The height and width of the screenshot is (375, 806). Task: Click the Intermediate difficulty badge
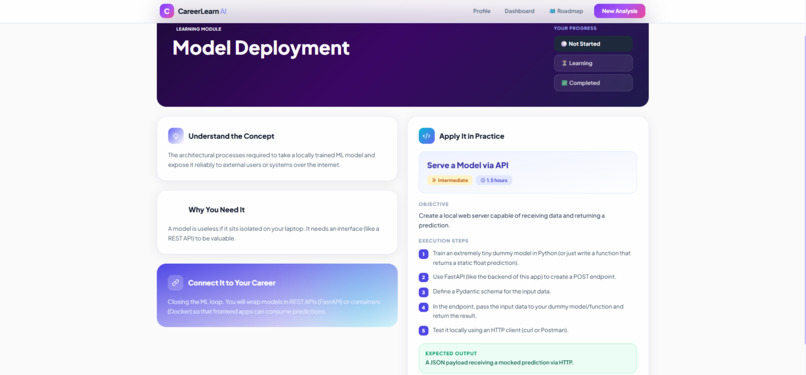[450, 180]
